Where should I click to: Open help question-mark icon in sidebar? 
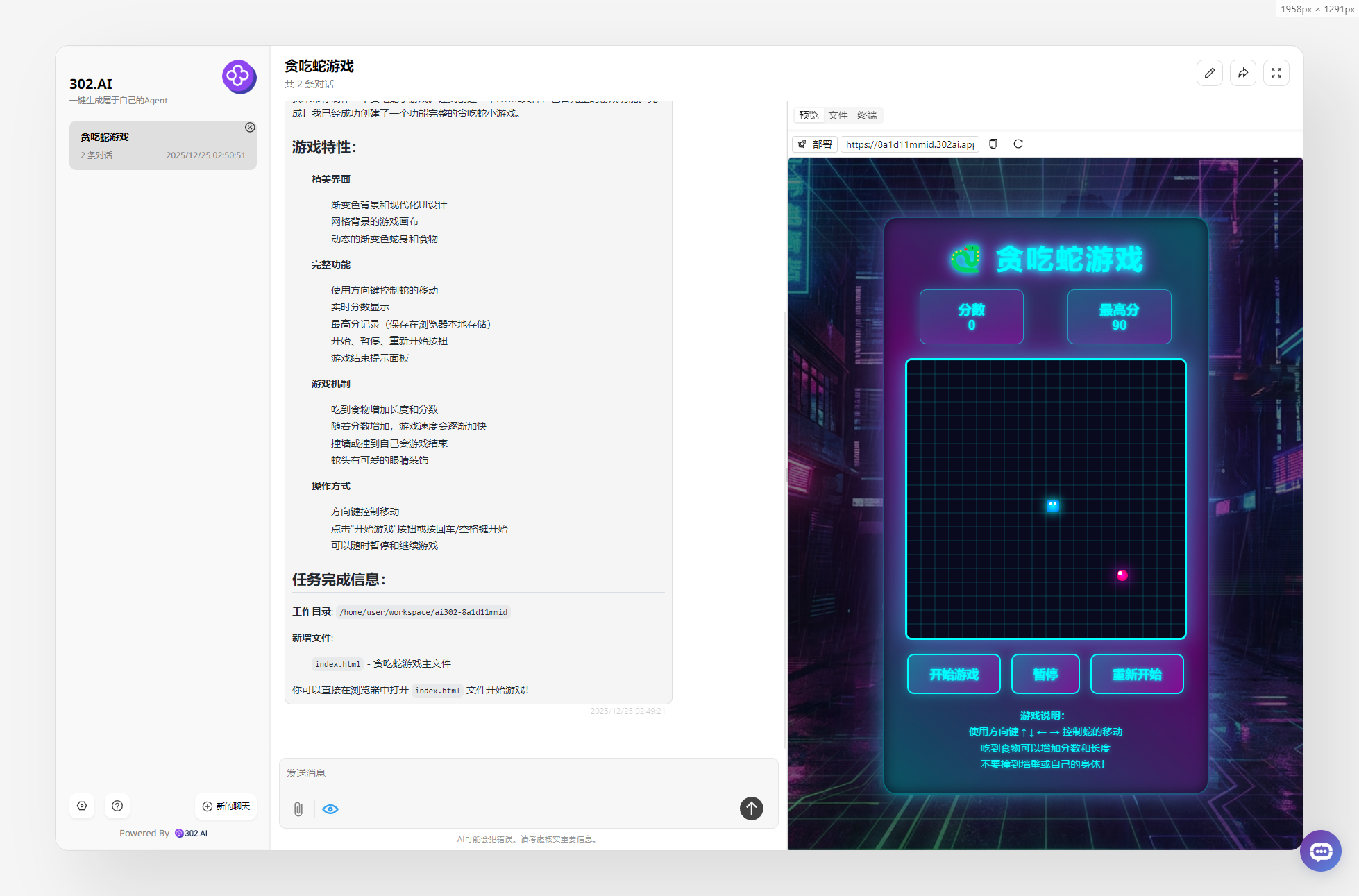pos(117,806)
